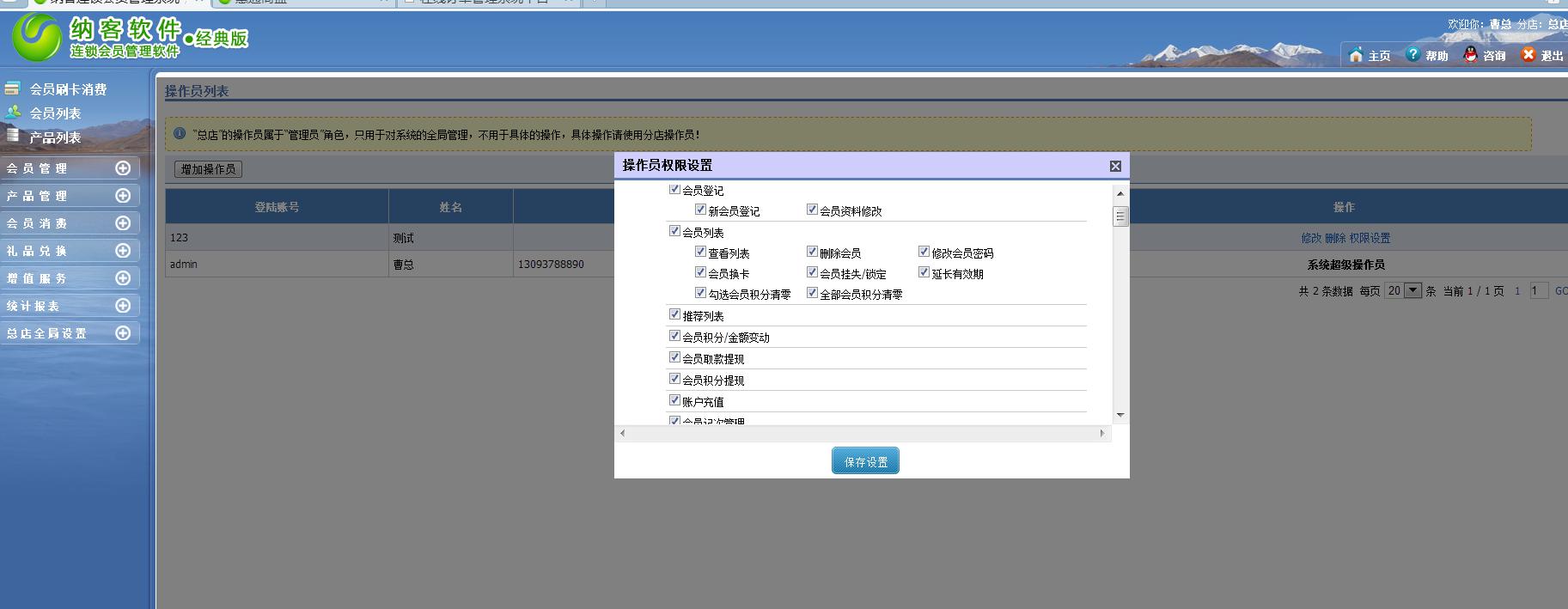Image resolution: width=1568 pixels, height=609 pixels.
Task: Close the 操作员权限设置 dialog
Action: coord(1115,166)
